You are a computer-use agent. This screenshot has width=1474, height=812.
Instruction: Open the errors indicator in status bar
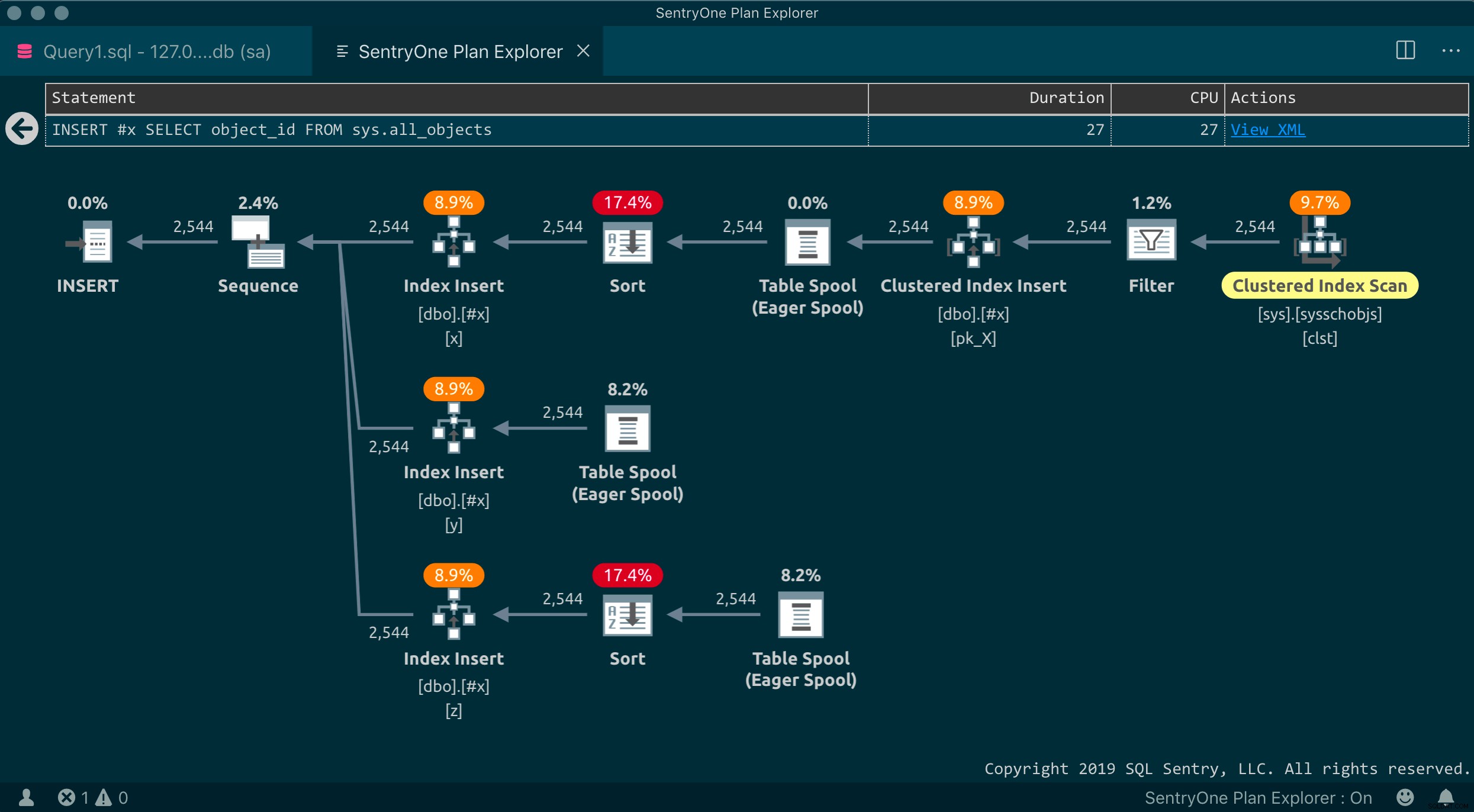[73, 797]
